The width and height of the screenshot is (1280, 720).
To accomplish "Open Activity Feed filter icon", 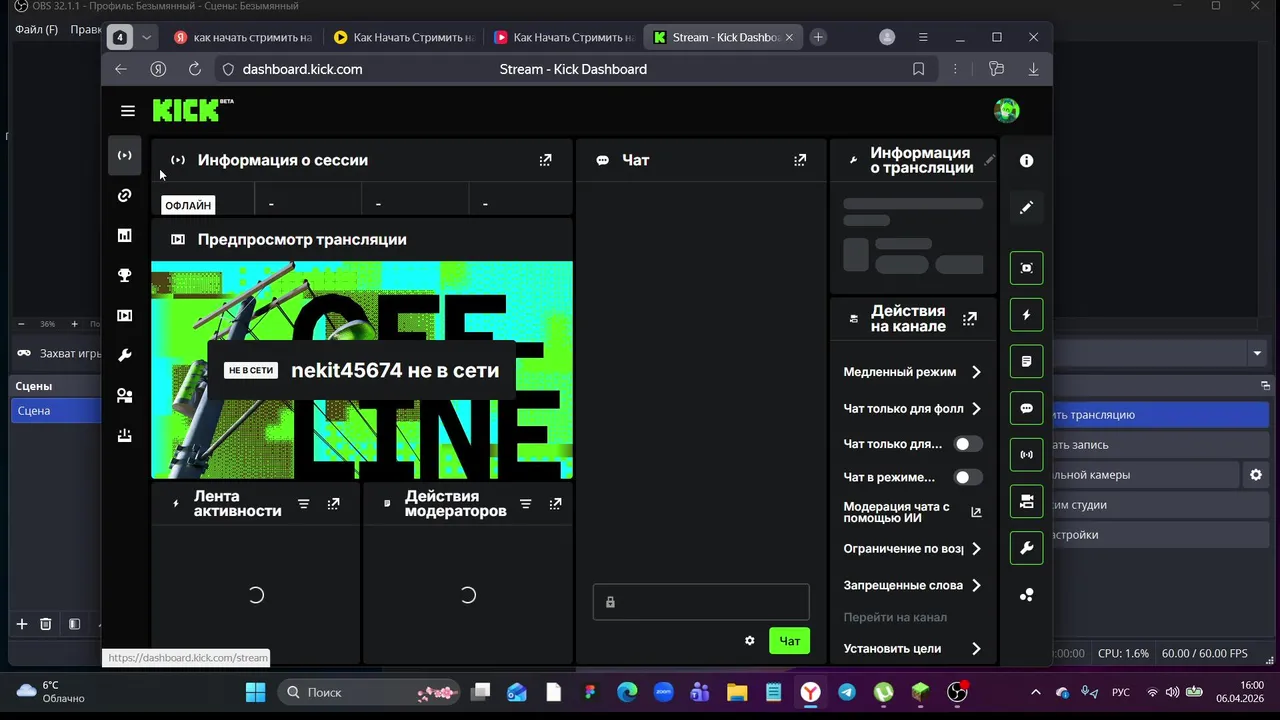I will pos(304,504).
